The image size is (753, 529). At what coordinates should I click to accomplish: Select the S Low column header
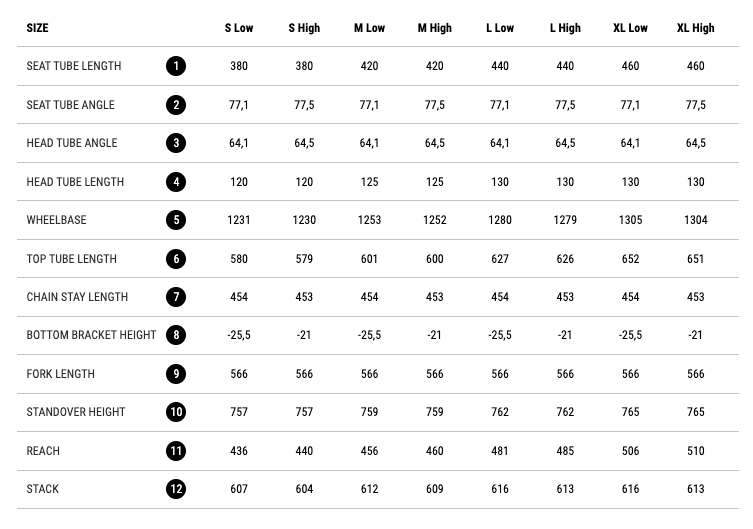click(x=239, y=28)
